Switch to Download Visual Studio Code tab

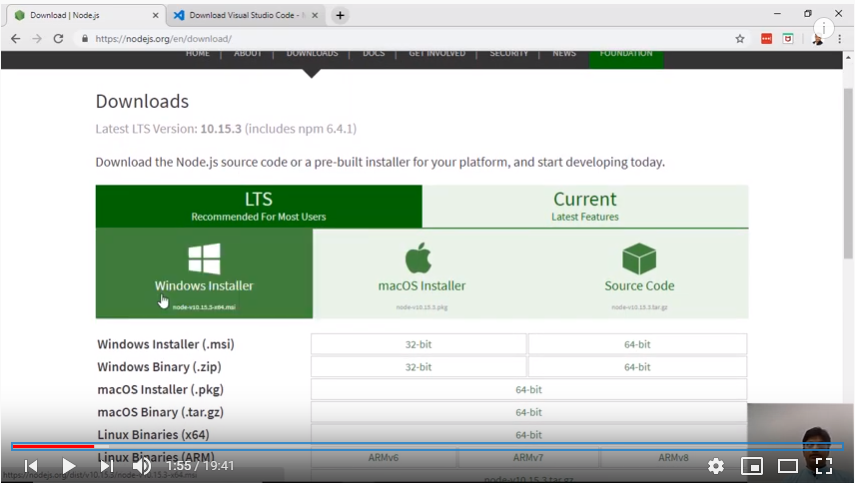click(x=245, y=15)
